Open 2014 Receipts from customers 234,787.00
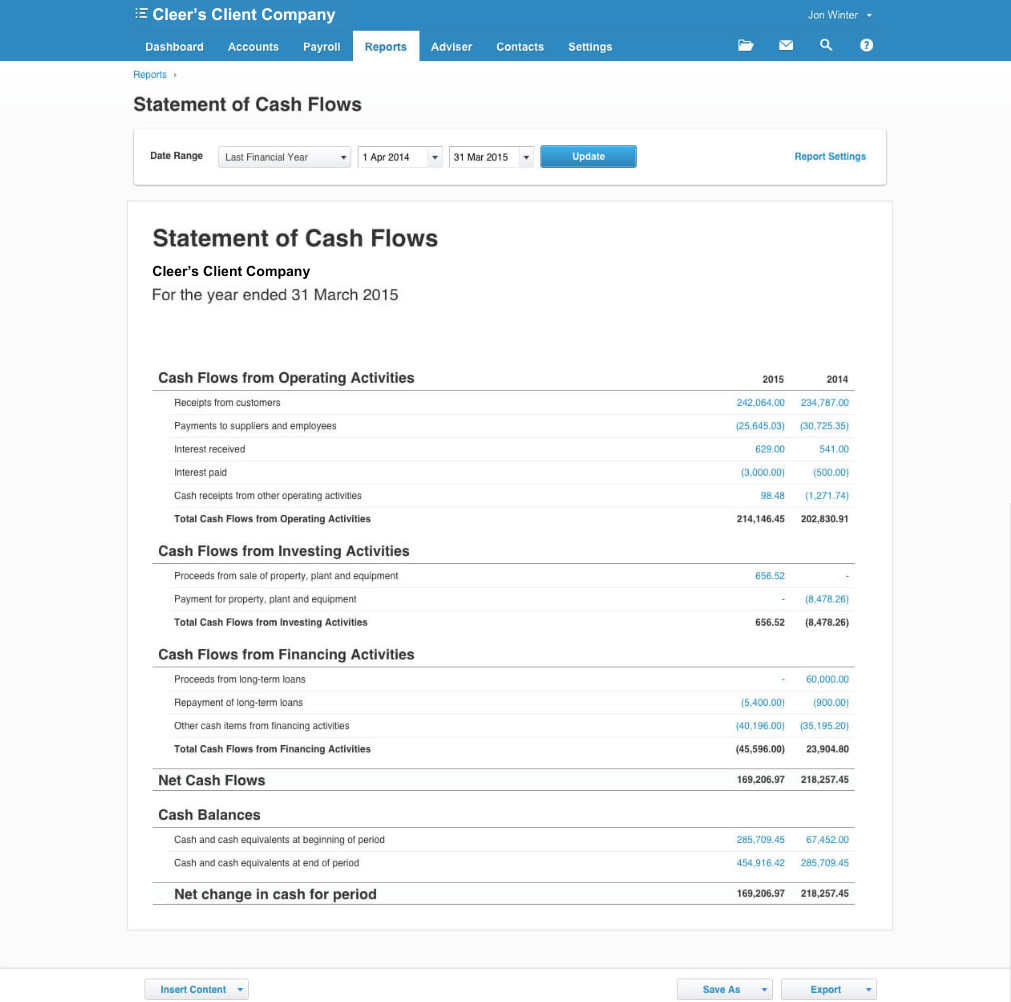 (x=825, y=403)
